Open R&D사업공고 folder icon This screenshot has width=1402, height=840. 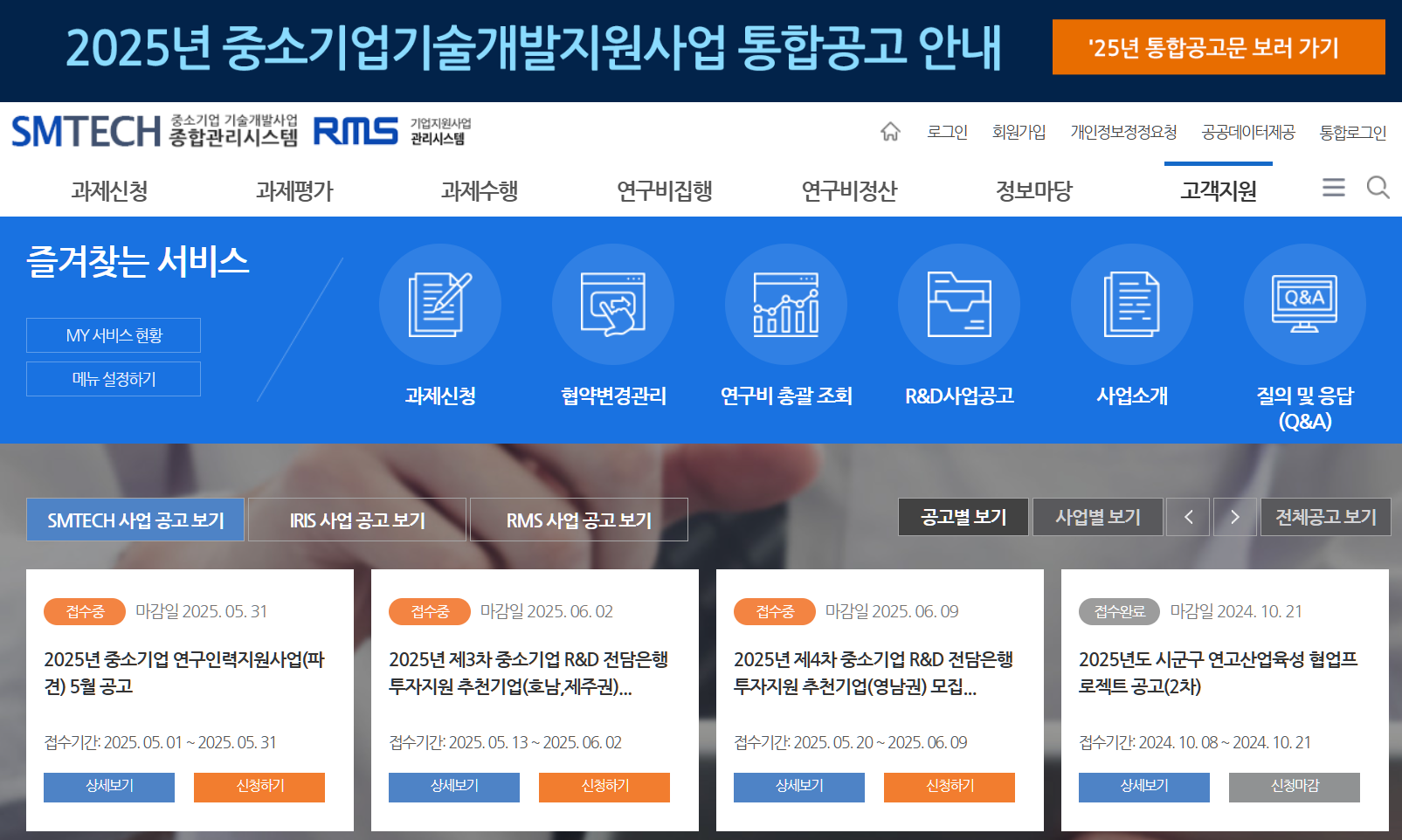click(x=958, y=304)
